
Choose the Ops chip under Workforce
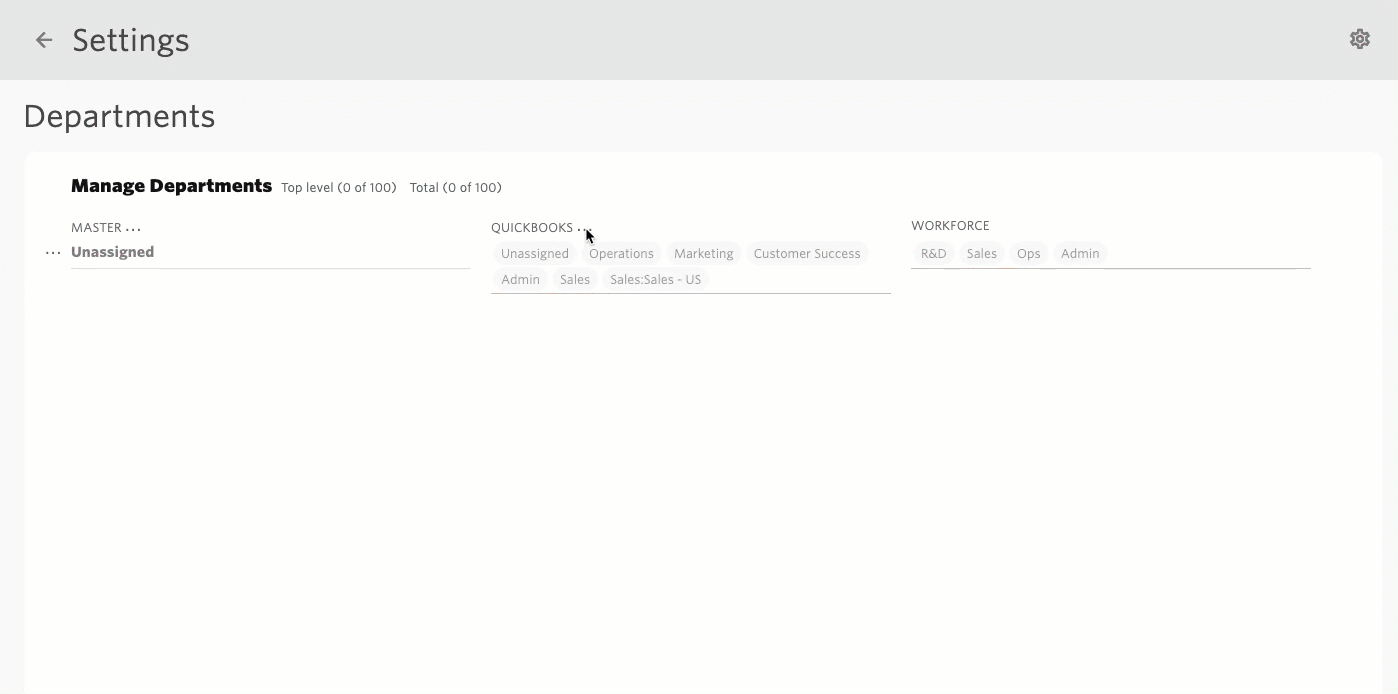click(x=1028, y=254)
